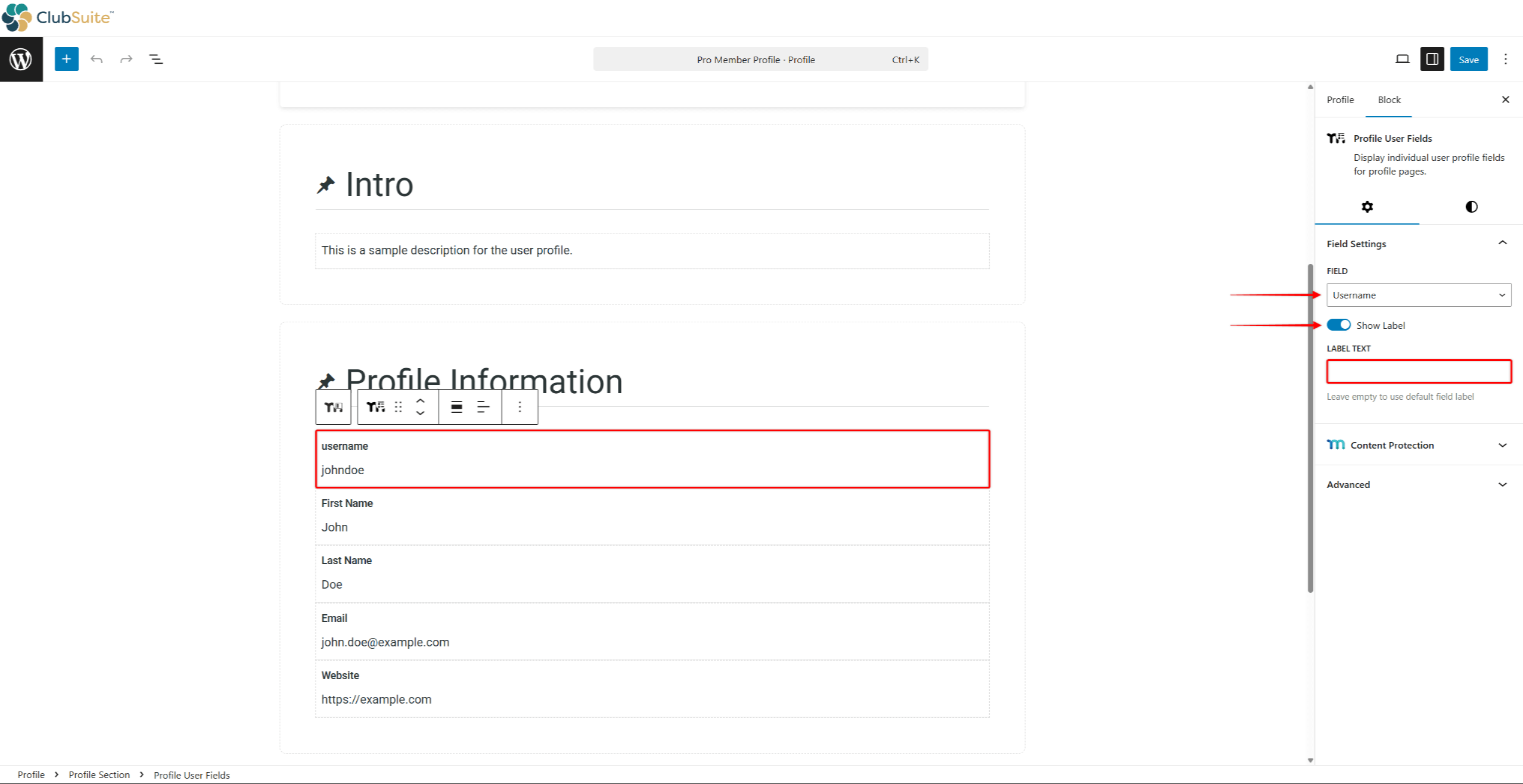Image resolution: width=1523 pixels, height=784 pixels.
Task: Open the document overview list icon
Action: point(156,59)
